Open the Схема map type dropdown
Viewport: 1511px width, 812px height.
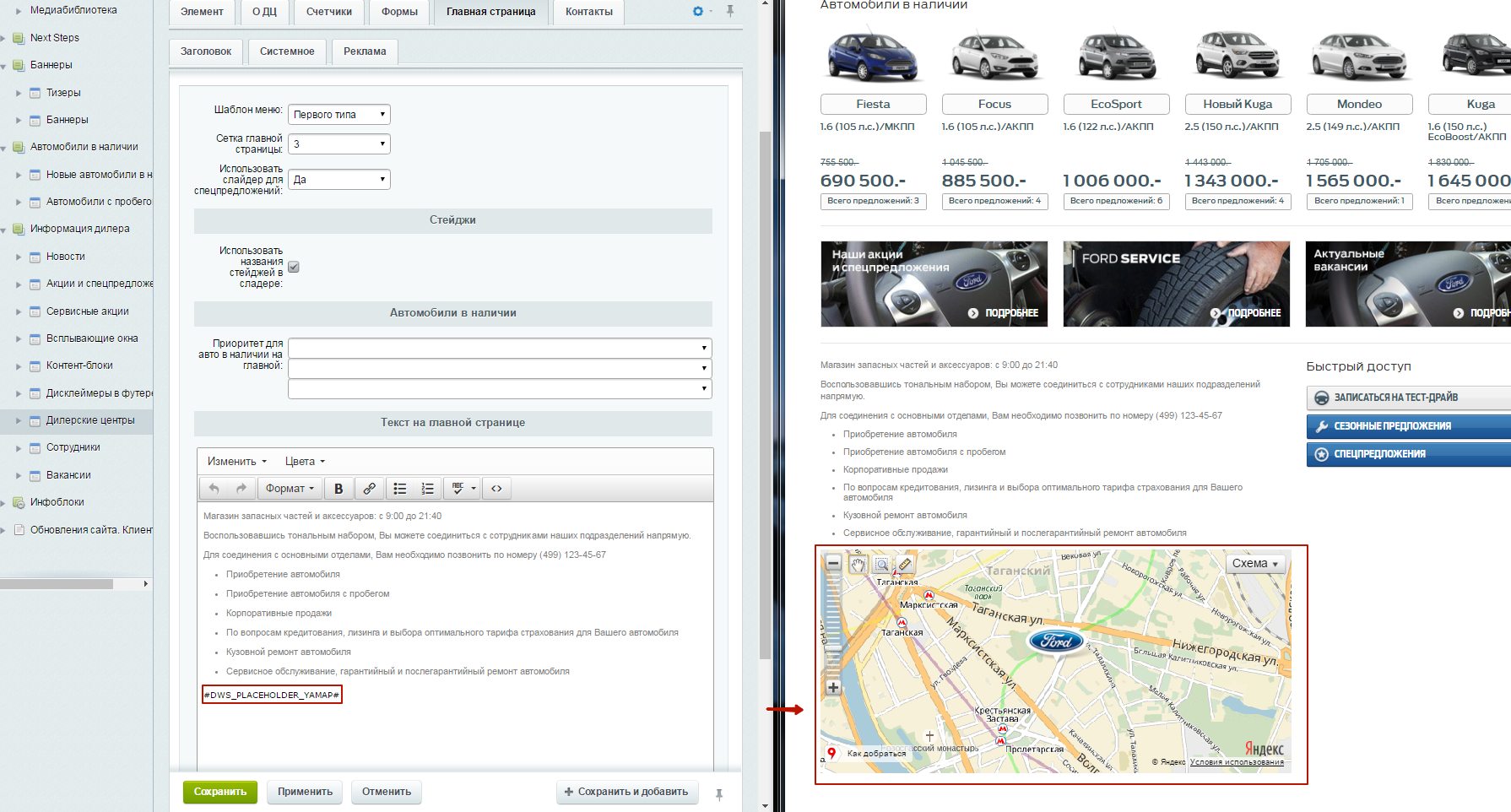[x=1255, y=563]
